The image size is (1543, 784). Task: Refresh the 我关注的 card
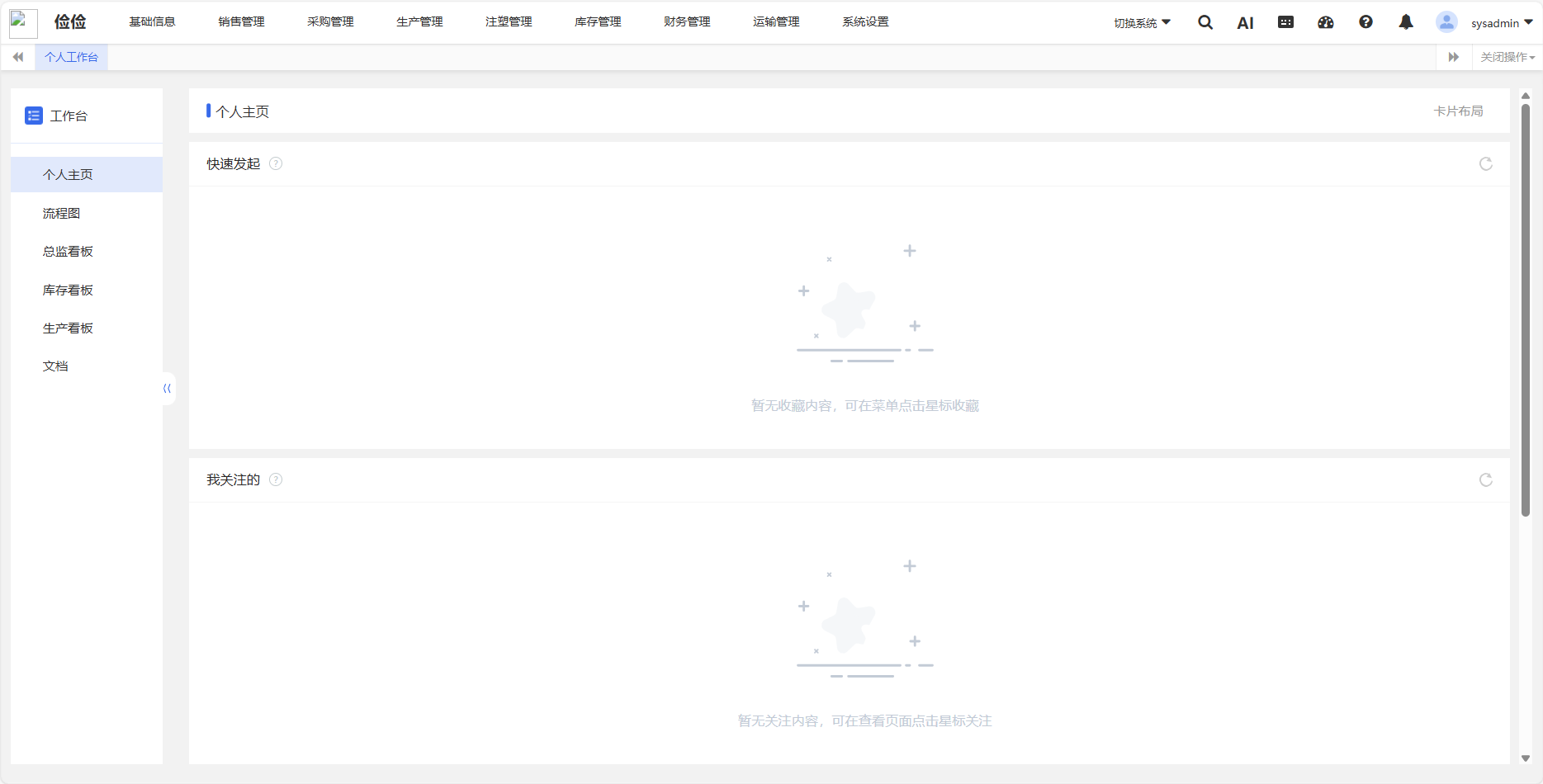1486,479
